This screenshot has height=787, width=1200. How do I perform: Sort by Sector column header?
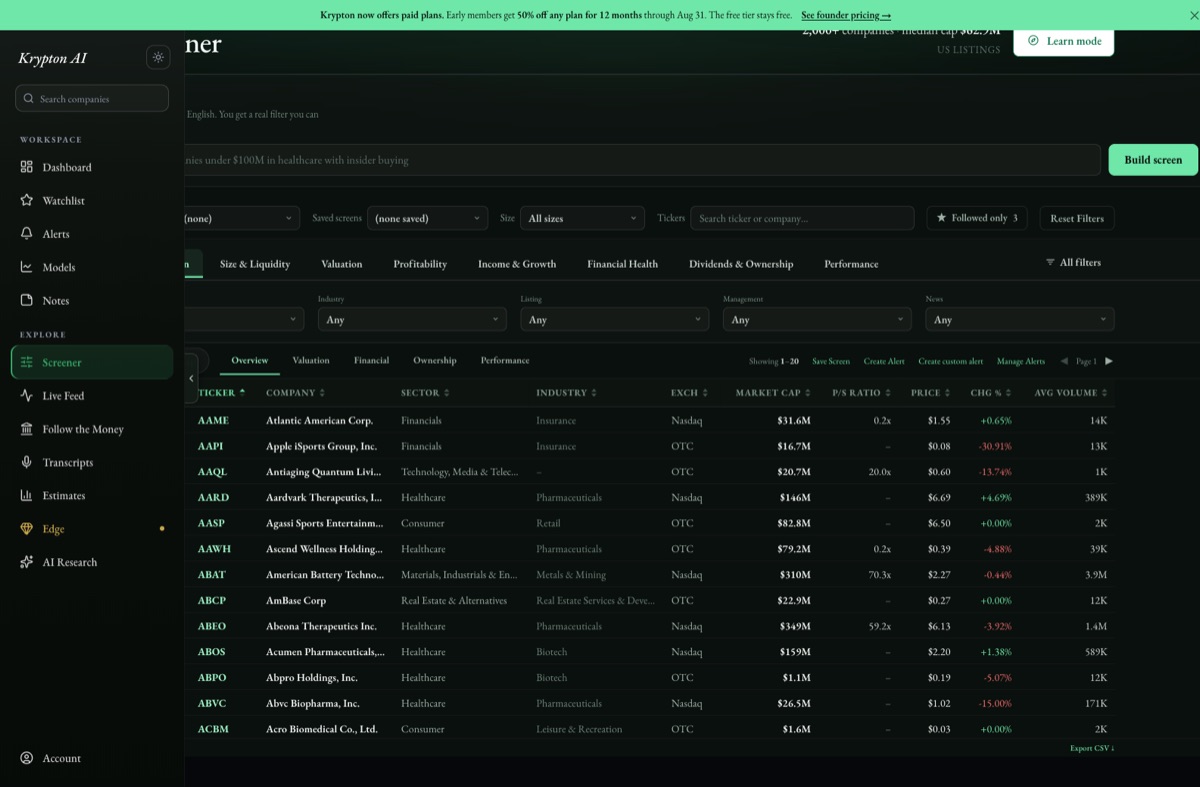(x=425, y=392)
